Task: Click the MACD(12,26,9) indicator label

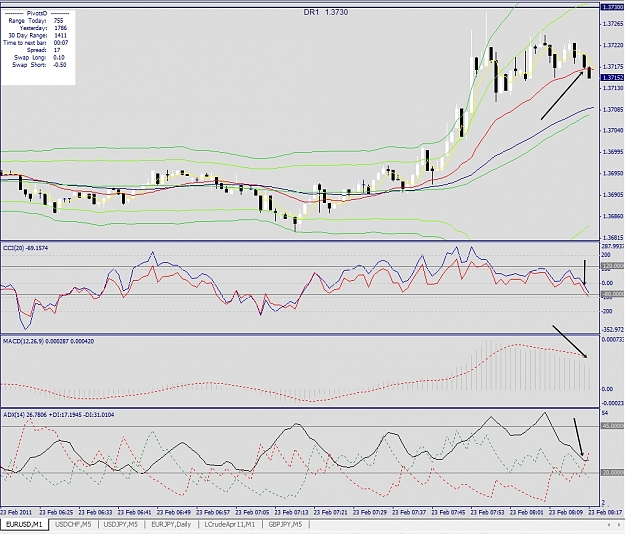Action: (48, 341)
